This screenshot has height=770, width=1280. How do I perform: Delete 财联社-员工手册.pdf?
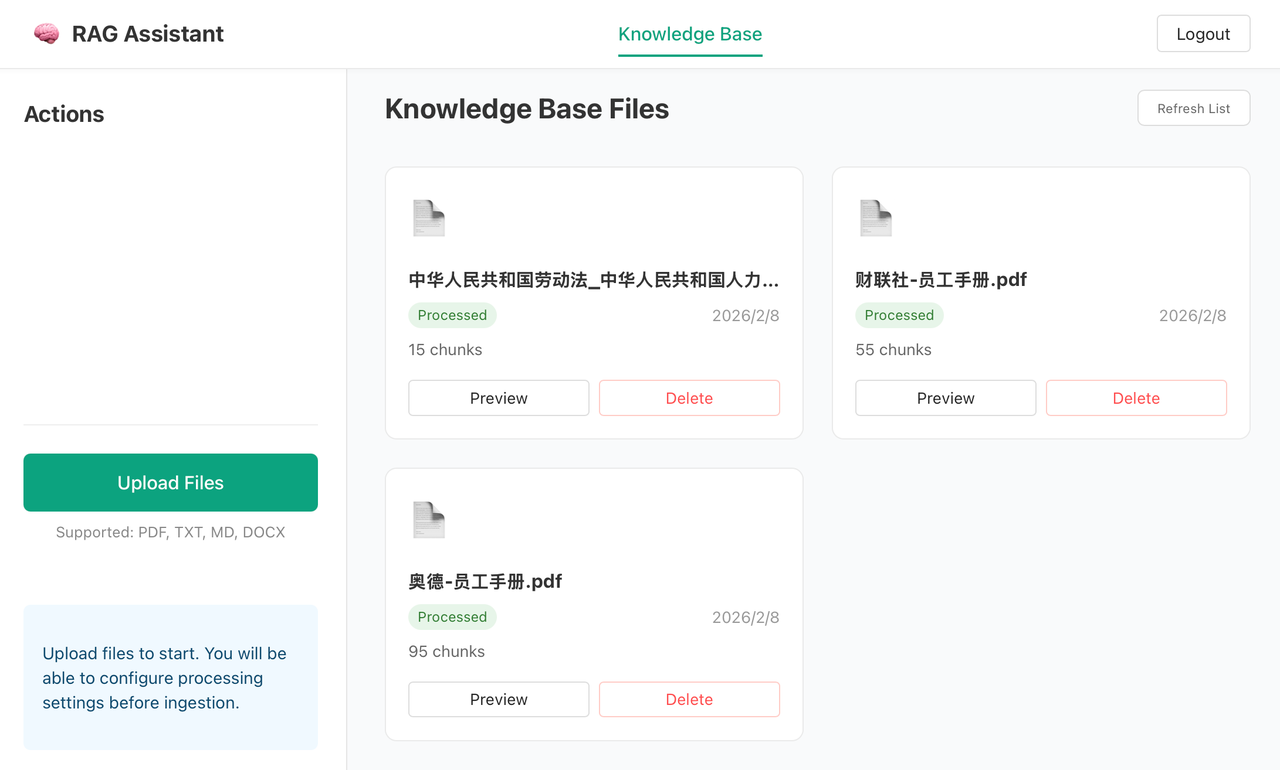tap(1136, 398)
